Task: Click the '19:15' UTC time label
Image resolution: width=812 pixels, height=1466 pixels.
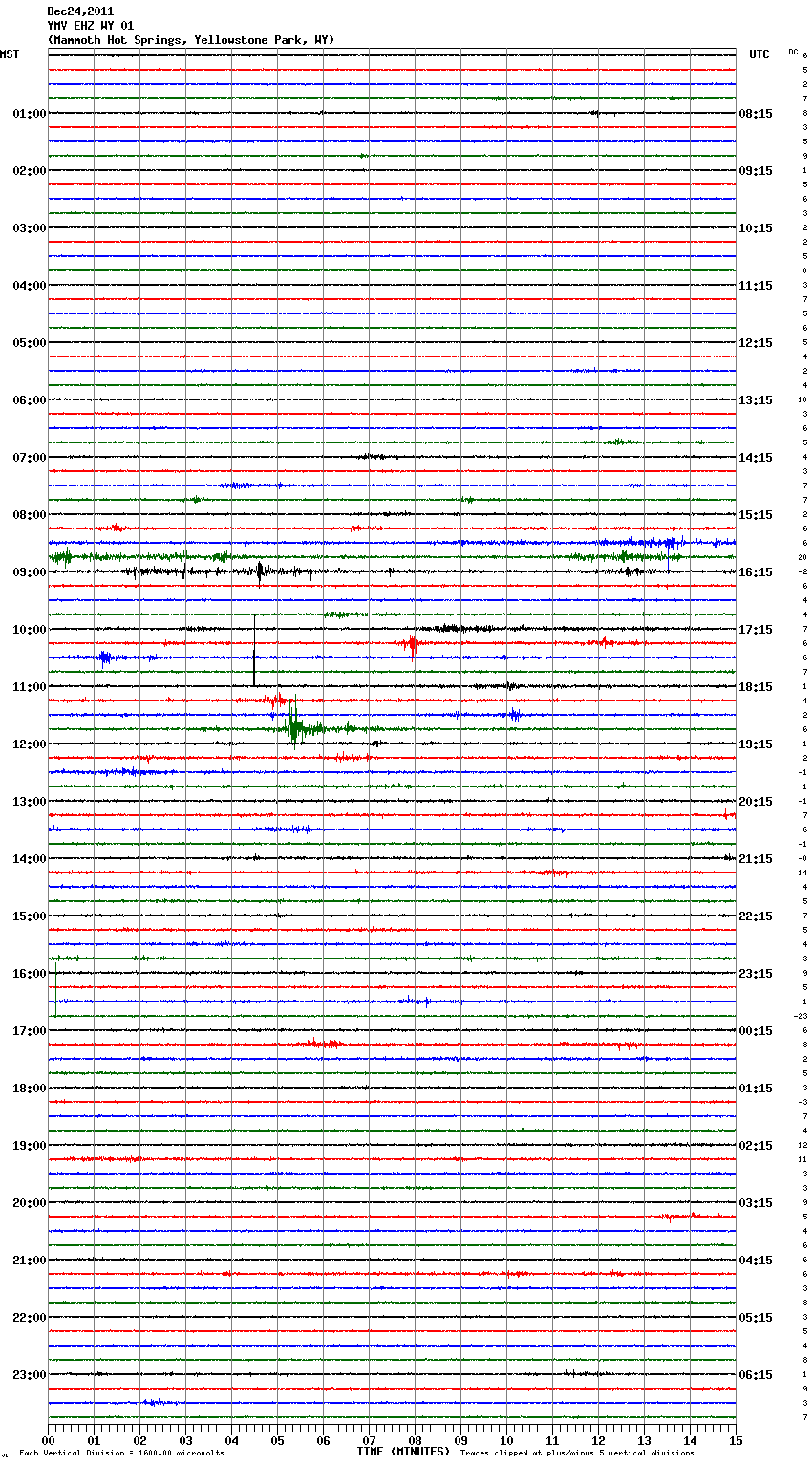Action: pos(756,744)
